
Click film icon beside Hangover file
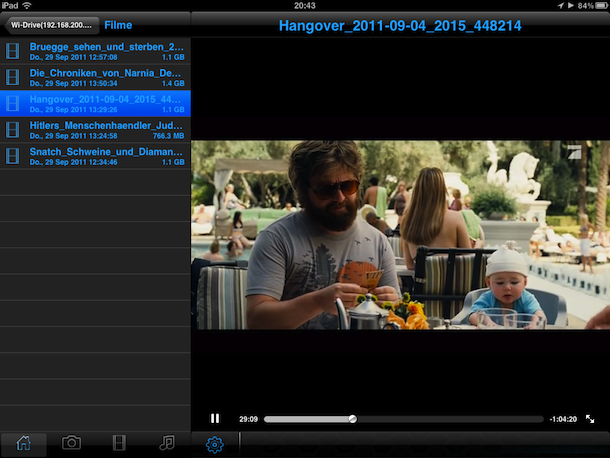point(12,104)
